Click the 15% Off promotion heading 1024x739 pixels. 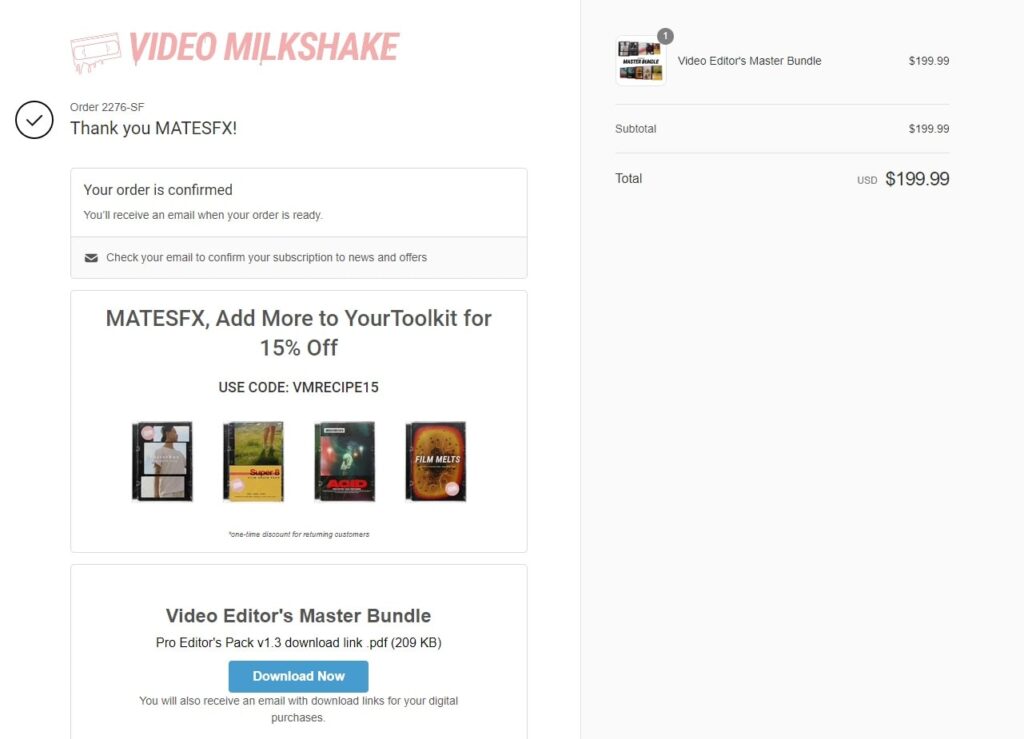point(298,333)
